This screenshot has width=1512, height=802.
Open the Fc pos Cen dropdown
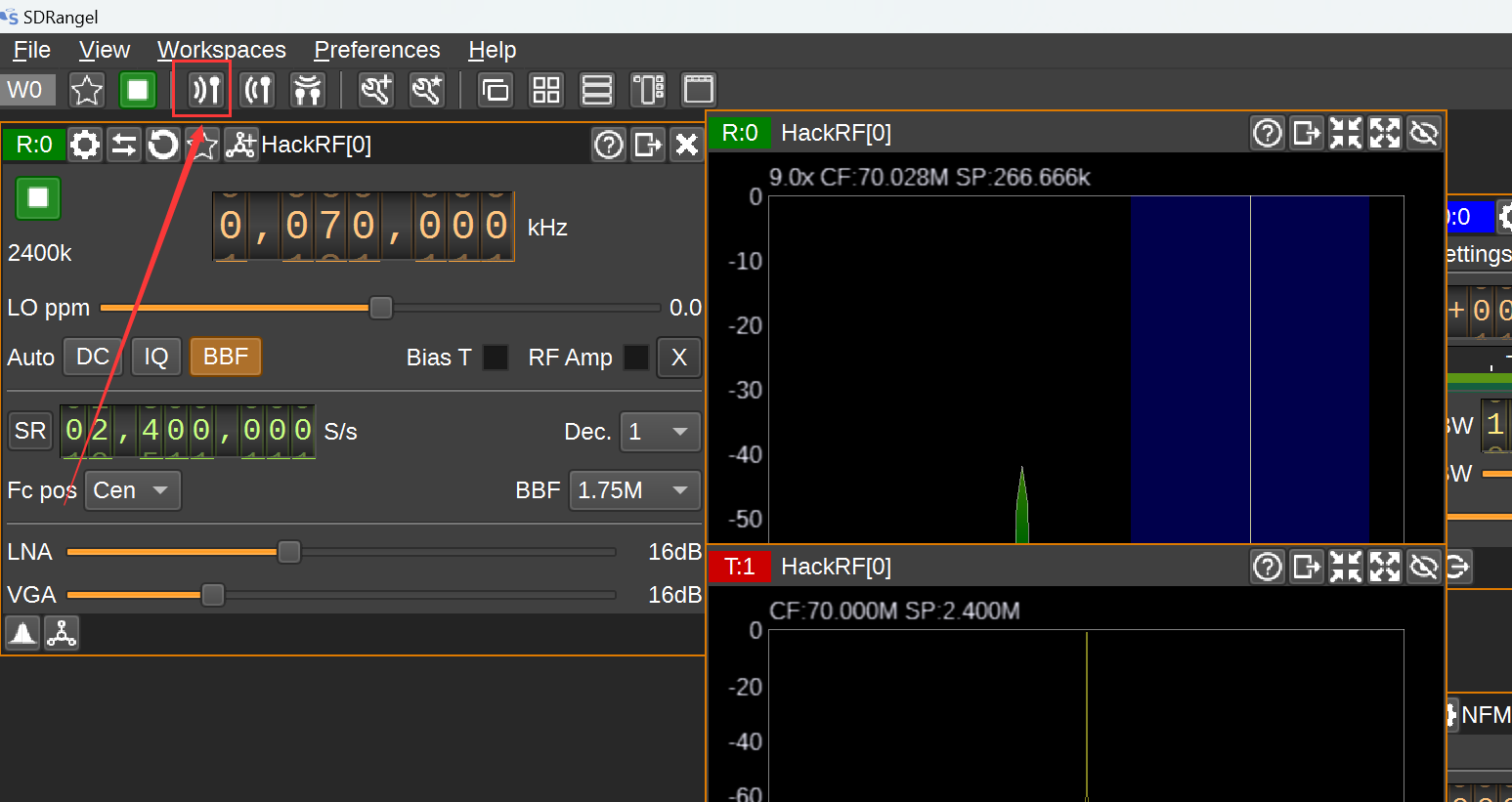(x=133, y=490)
